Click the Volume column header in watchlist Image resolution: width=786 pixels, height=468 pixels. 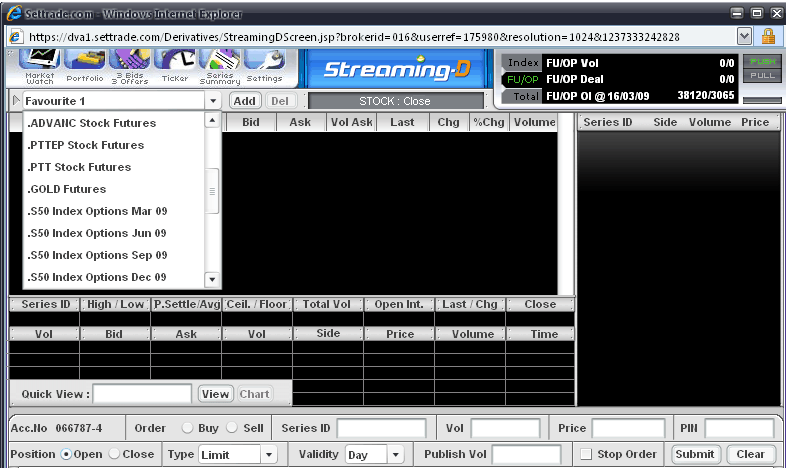(534, 122)
